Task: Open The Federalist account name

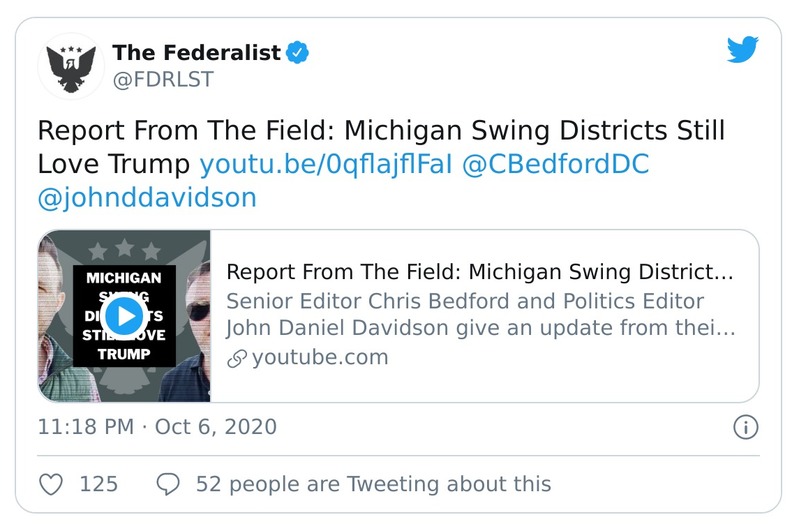Action: pyautogui.click(x=196, y=53)
